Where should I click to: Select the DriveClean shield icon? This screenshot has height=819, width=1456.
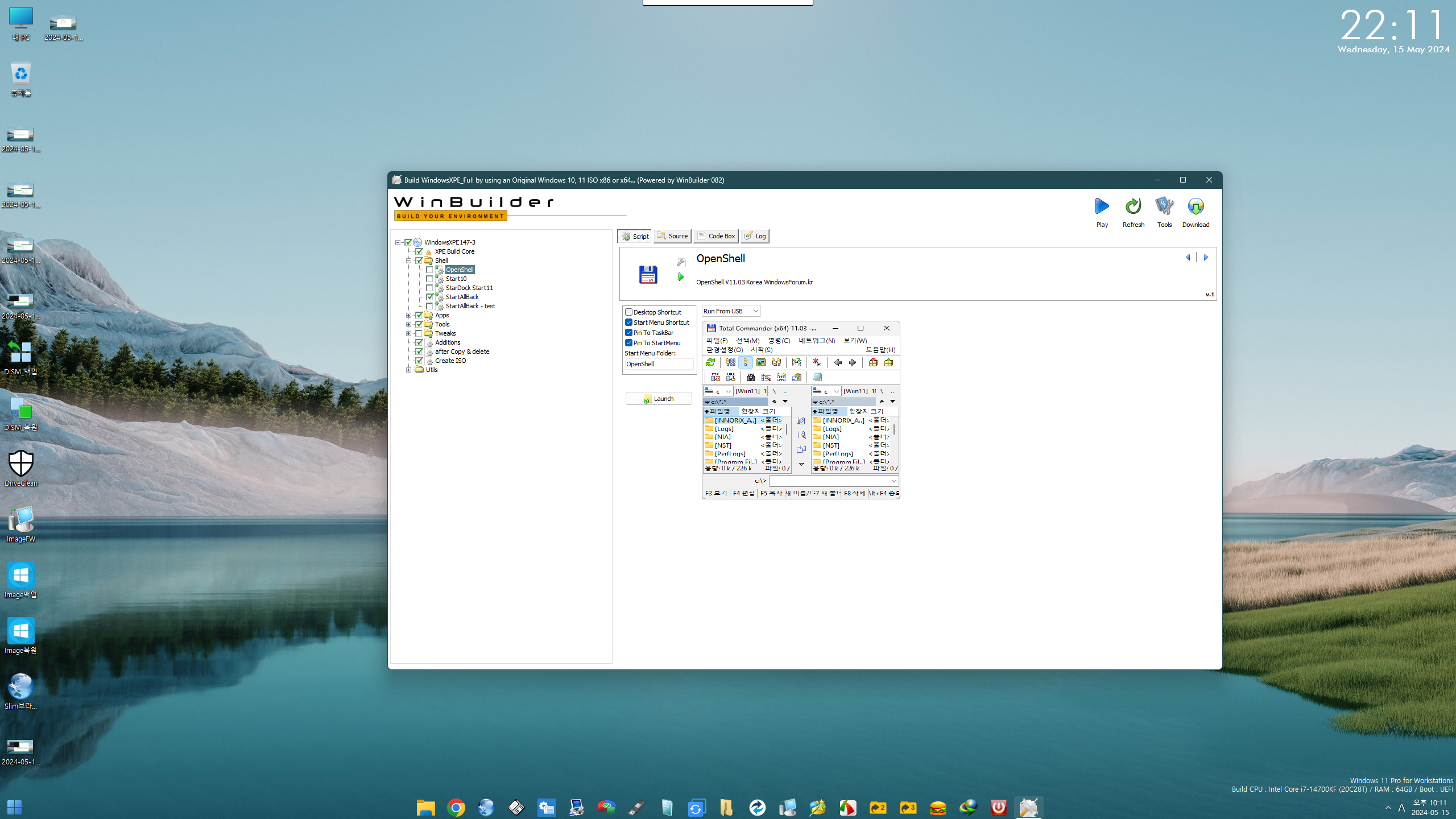pos(21,469)
